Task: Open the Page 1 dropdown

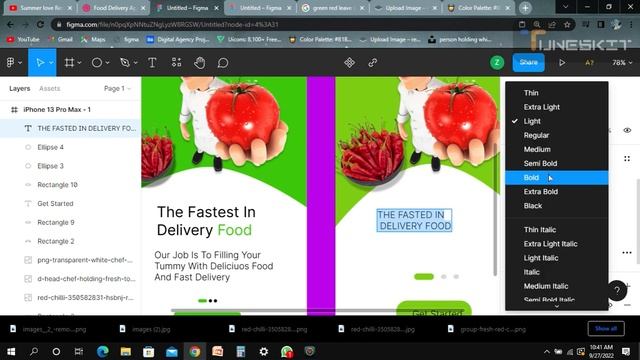Action: pyautogui.click(x=117, y=88)
